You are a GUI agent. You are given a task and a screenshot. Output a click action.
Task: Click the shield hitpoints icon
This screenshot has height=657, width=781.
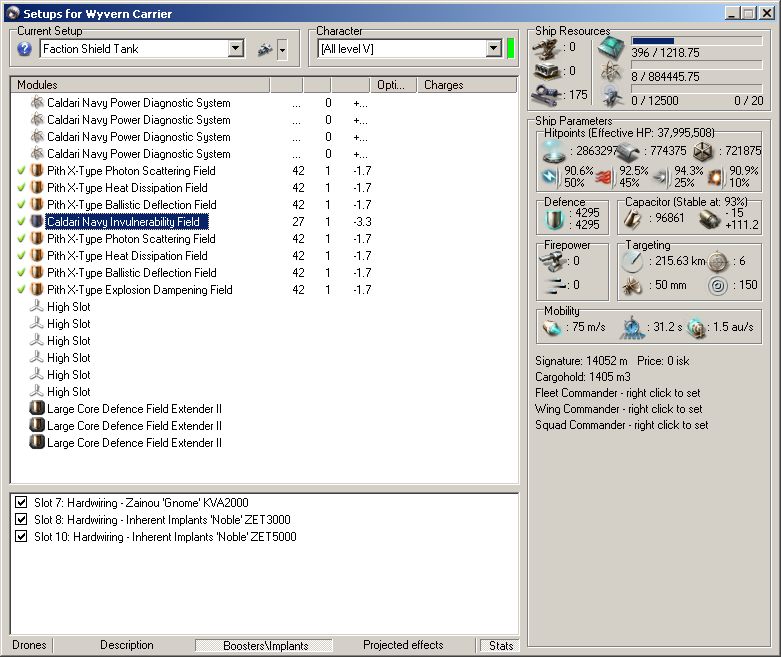point(553,150)
